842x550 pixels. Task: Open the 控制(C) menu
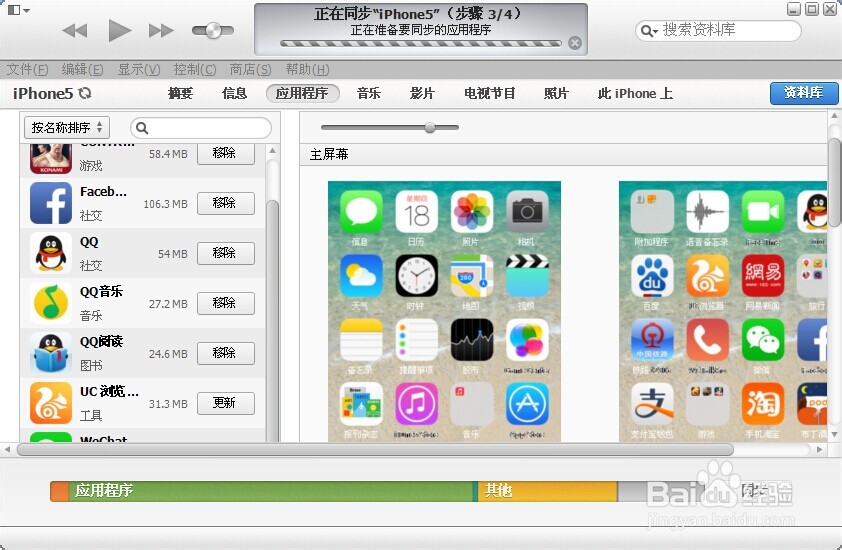pyautogui.click(x=194, y=69)
